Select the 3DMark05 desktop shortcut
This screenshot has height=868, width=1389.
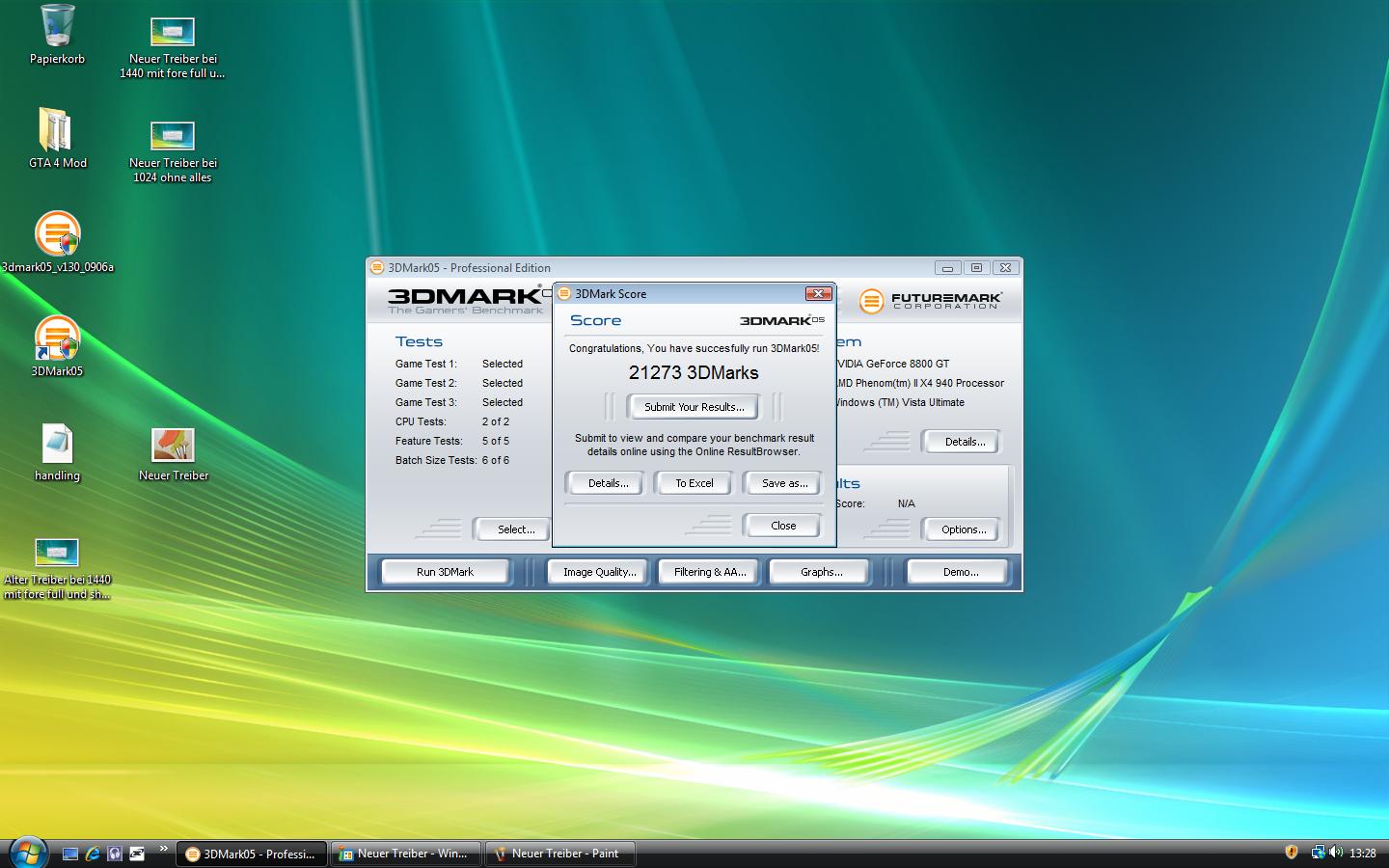coord(57,346)
